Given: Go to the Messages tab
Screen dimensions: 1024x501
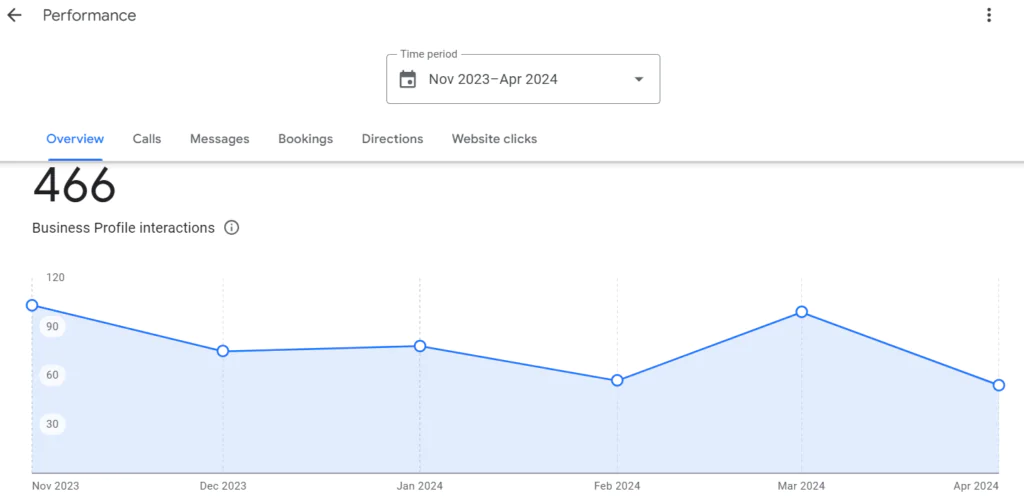Looking at the screenshot, I should click(219, 139).
